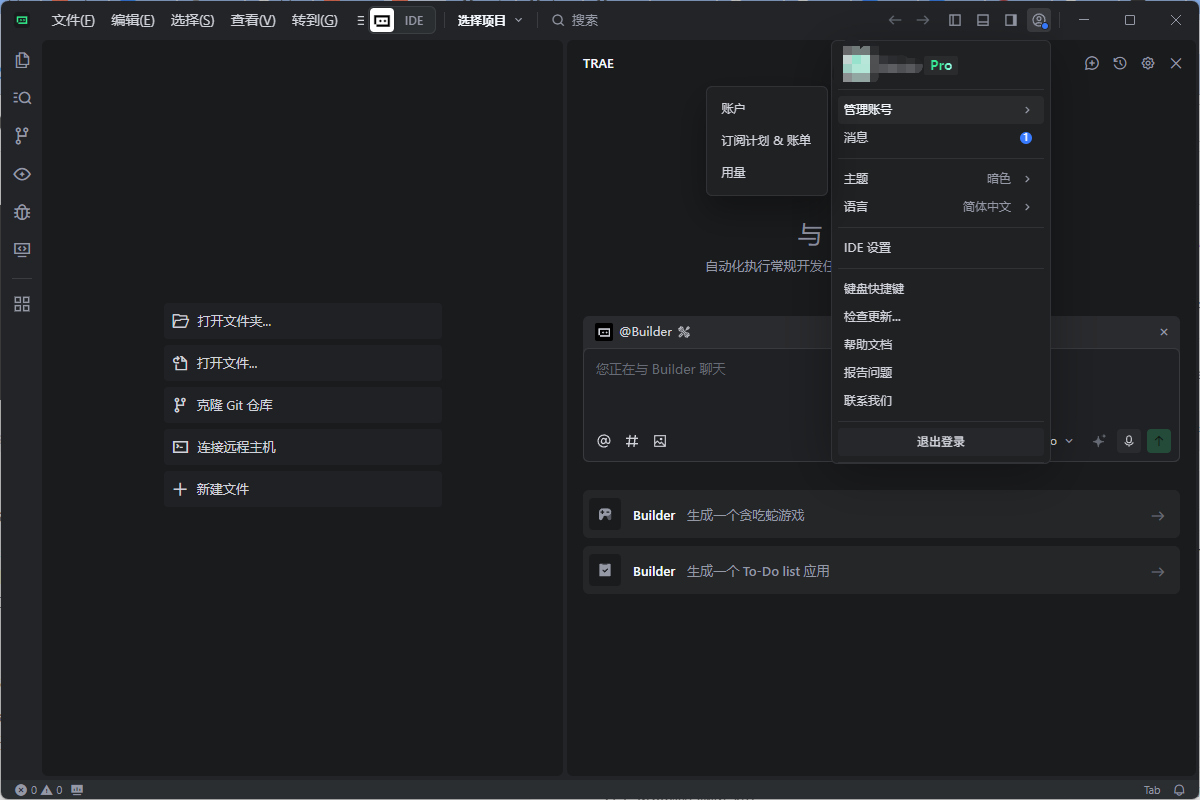
Task: Open the Search view in activity bar
Action: (x=22, y=98)
